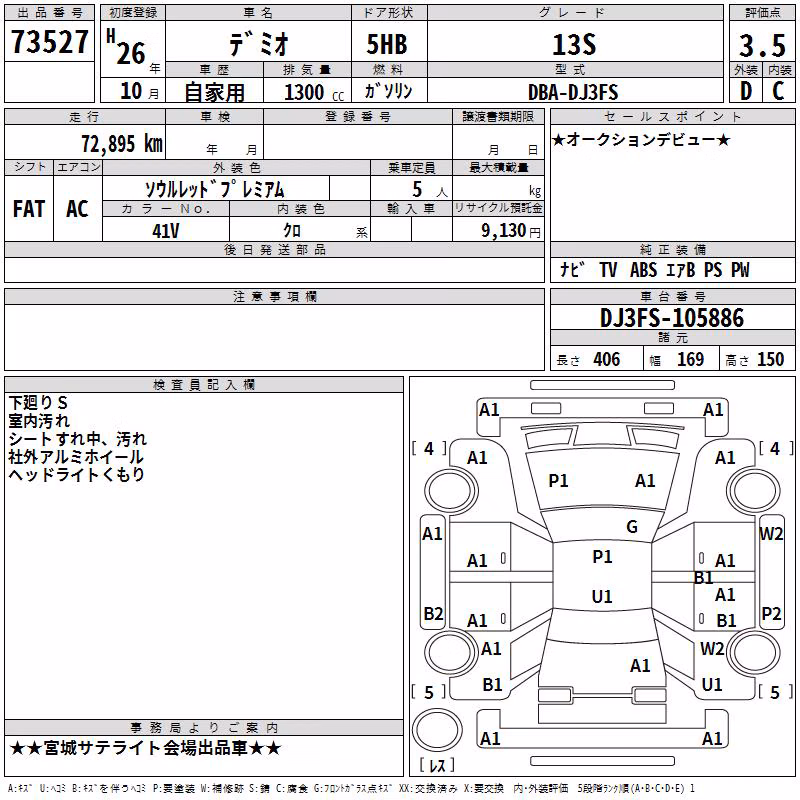Click the damage code legend at the bottom

(351, 789)
